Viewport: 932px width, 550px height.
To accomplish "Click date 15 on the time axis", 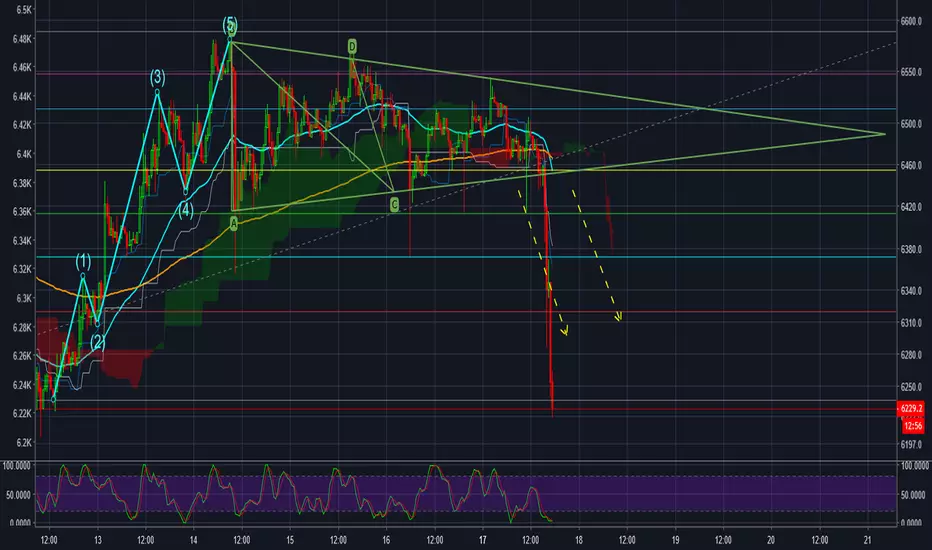I will (x=290, y=540).
